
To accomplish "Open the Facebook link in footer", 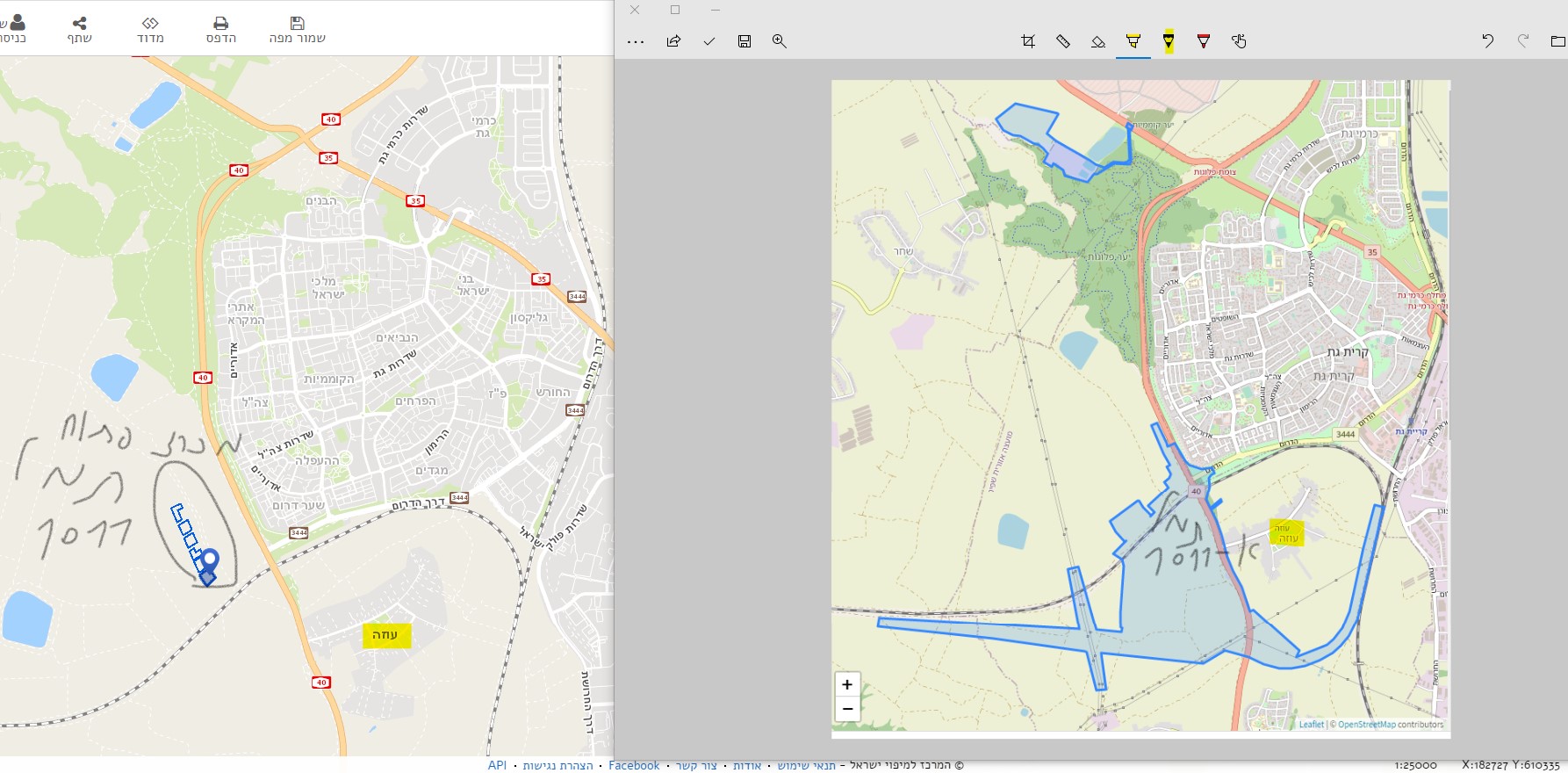I will point(634,765).
